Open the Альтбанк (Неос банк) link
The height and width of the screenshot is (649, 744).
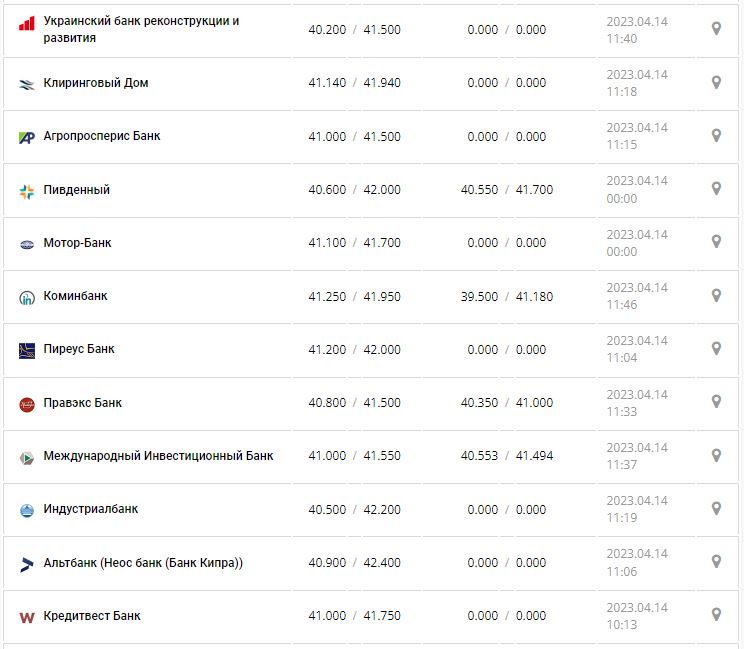(143, 563)
